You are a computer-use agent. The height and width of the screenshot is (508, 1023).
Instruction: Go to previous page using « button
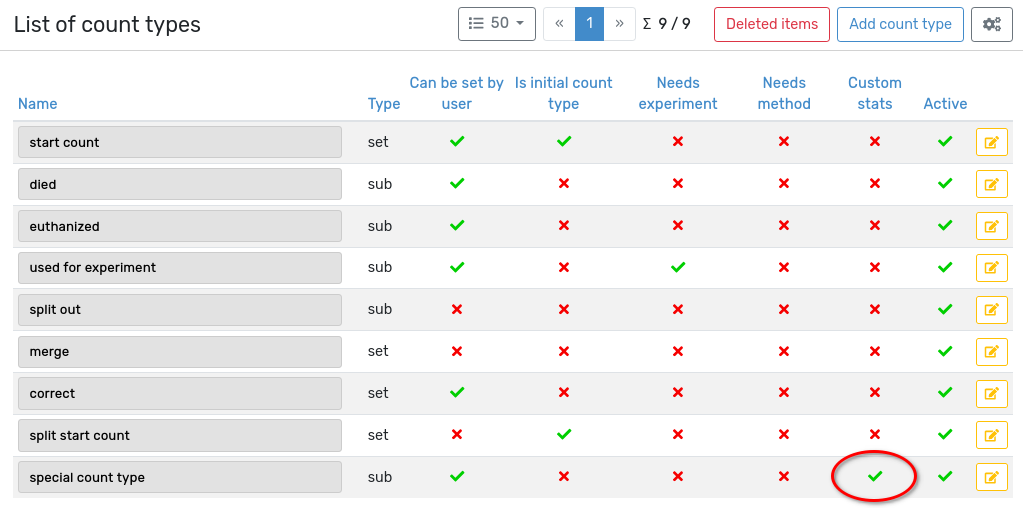click(559, 24)
